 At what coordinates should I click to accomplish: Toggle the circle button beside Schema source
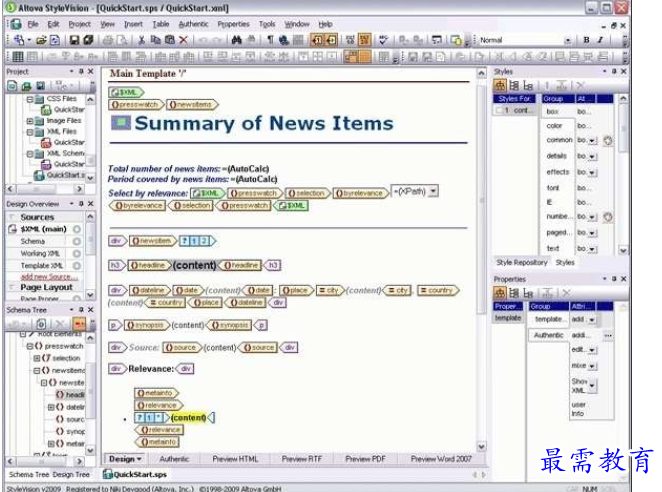(x=76, y=242)
